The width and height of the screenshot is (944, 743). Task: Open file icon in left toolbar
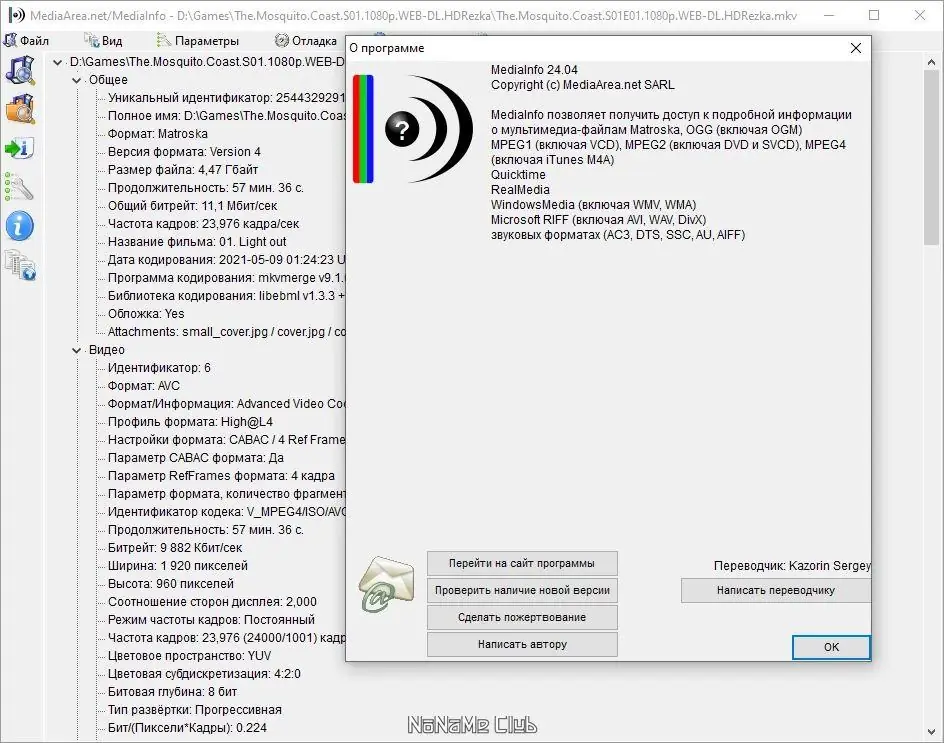pos(20,70)
